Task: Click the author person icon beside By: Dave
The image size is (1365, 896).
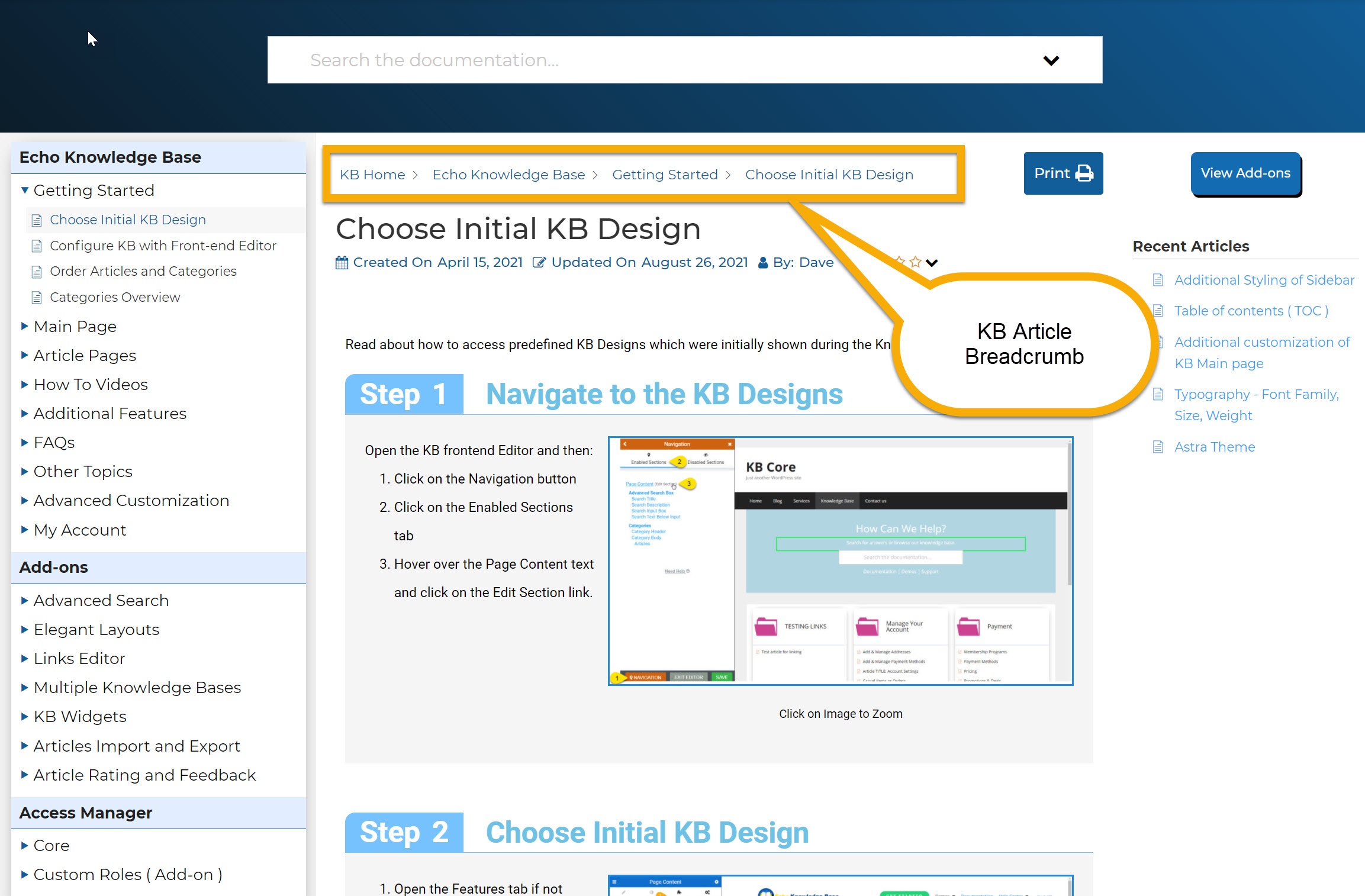Action: 763,263
